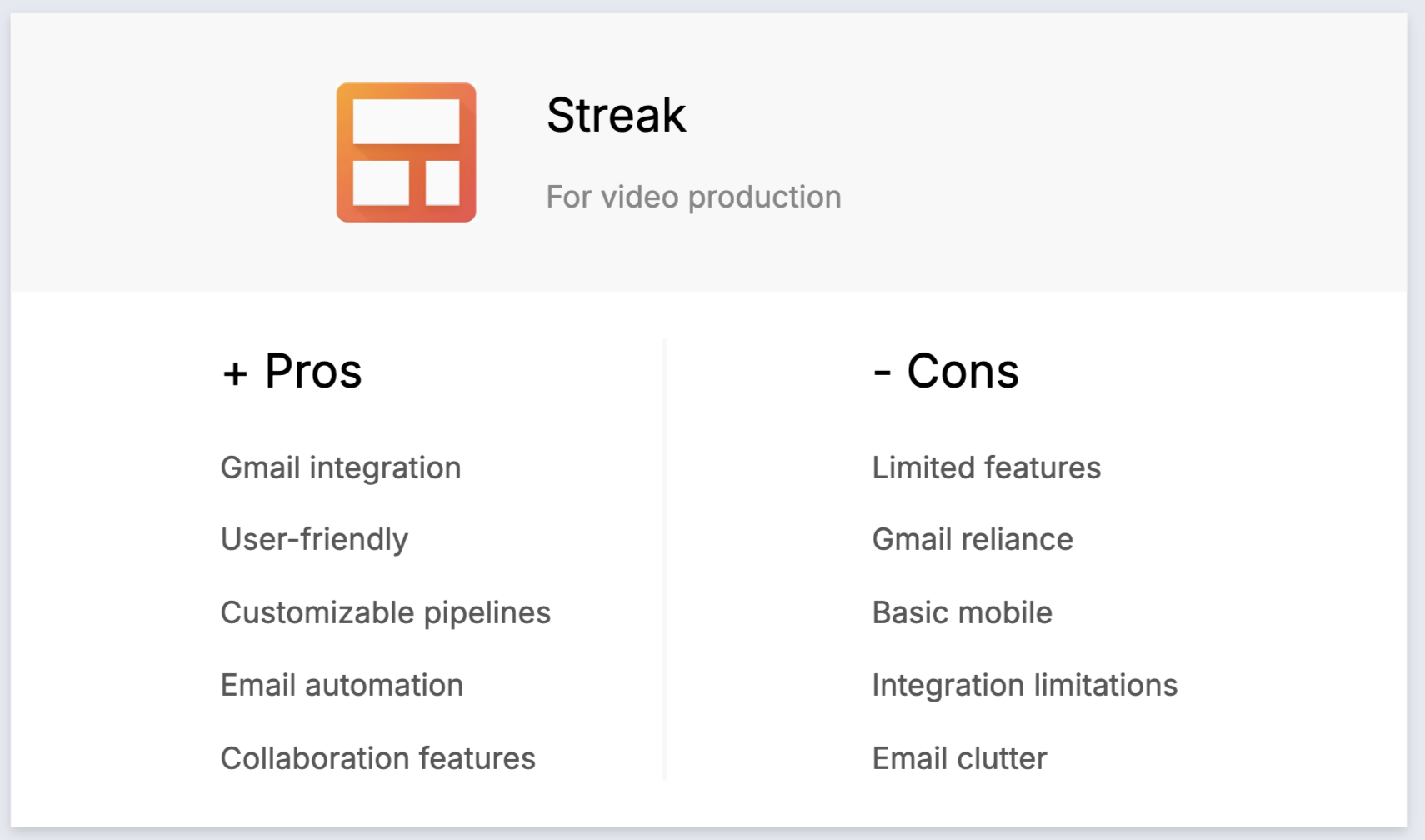The width and height of the screenshot is (1425, 840).
Task: Select 'Gmail reliance' con item
Action: tap(972, 539)
